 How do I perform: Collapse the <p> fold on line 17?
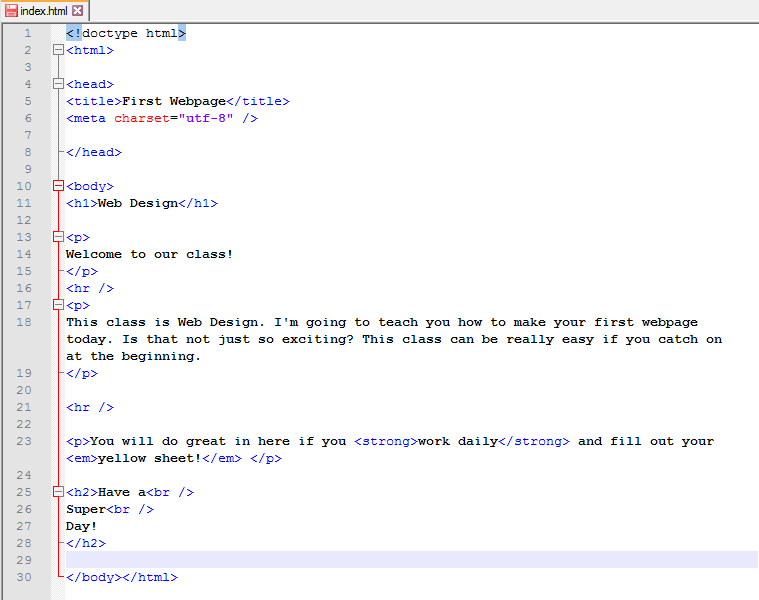click(x=58, y=305)
